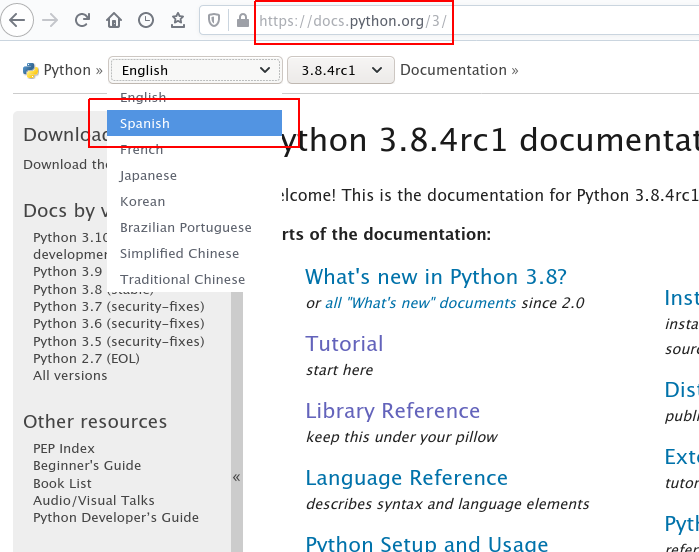Screen dimensions: 699x552
Task: Collapse the sidebar with the « button
Action: tap(237, 477)
